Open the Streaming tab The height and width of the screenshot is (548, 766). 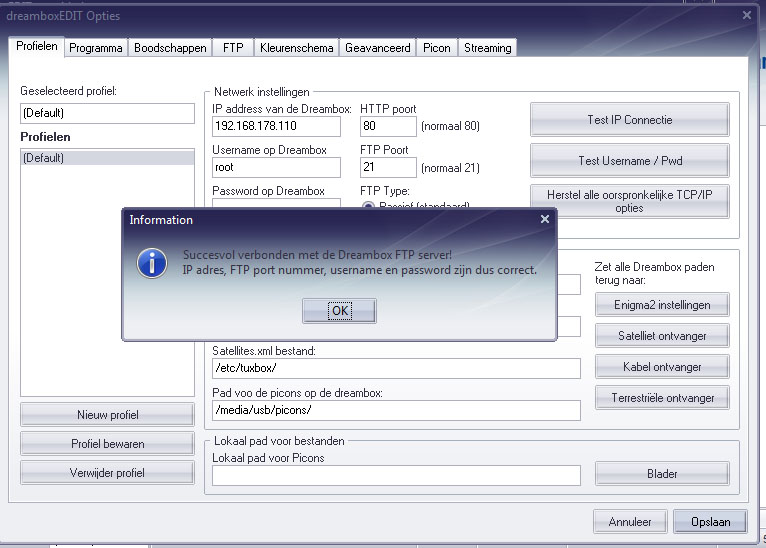coord(488,48)
